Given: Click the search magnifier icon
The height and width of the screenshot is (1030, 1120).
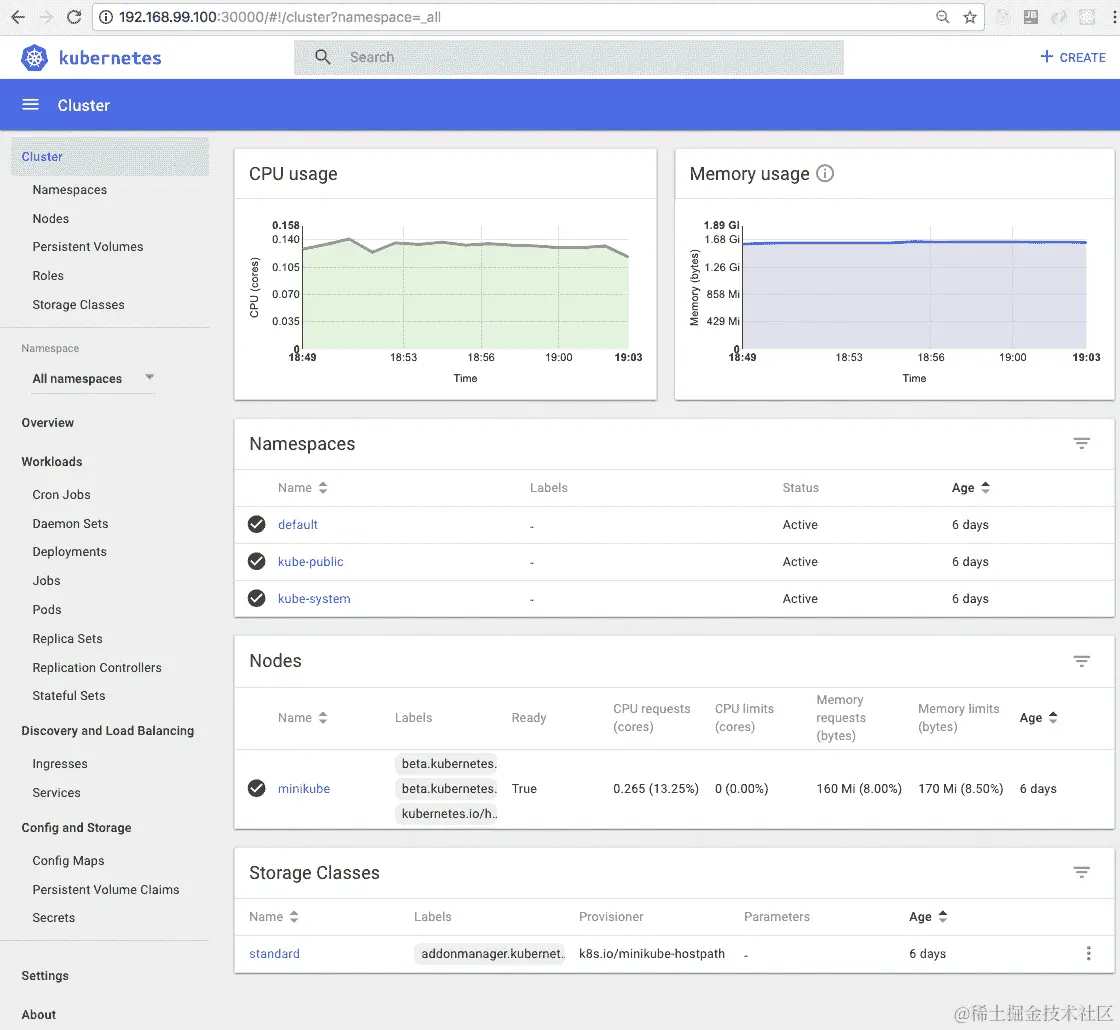Looking at the screenshot, I should pos(323,57).
